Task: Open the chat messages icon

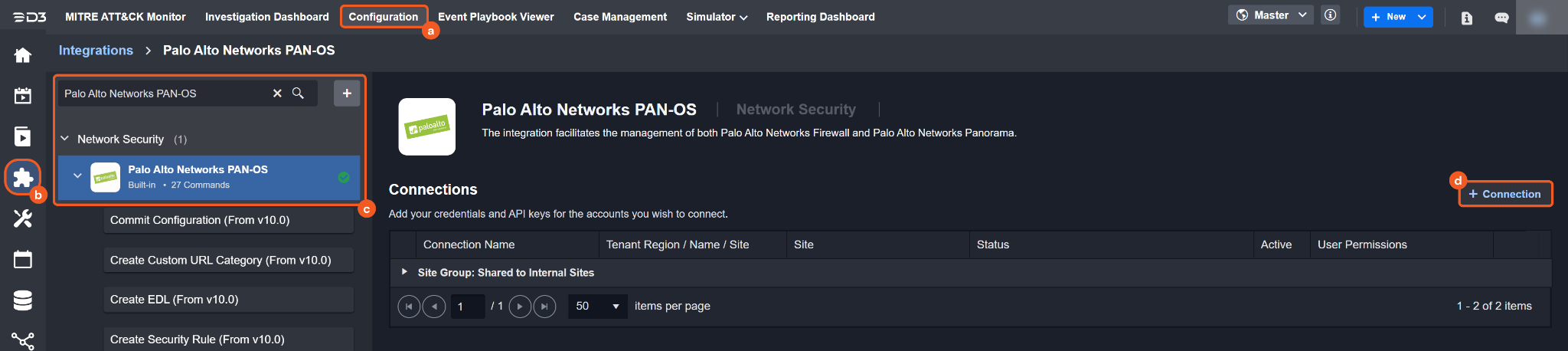Action: [1501, 18]
